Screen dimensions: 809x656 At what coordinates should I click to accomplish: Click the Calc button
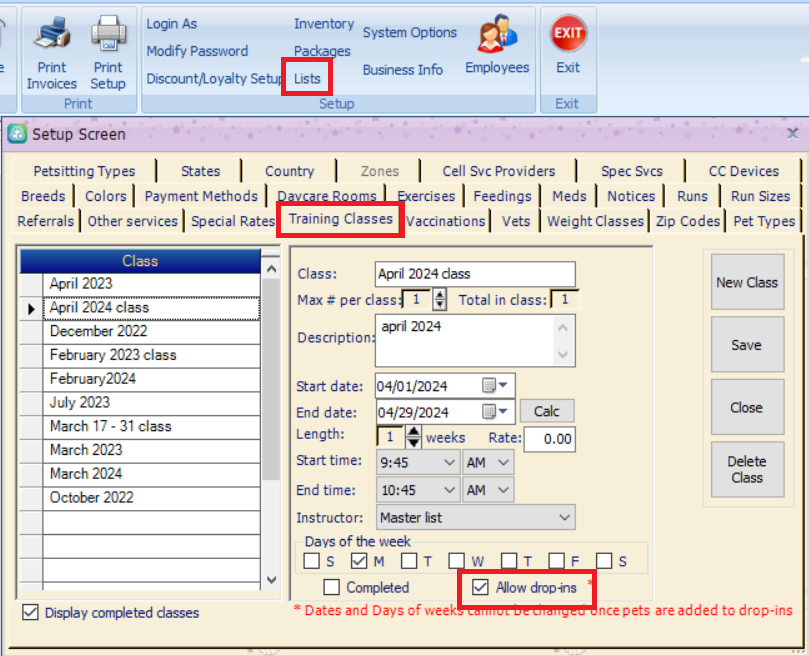click(x=546, y=411)
